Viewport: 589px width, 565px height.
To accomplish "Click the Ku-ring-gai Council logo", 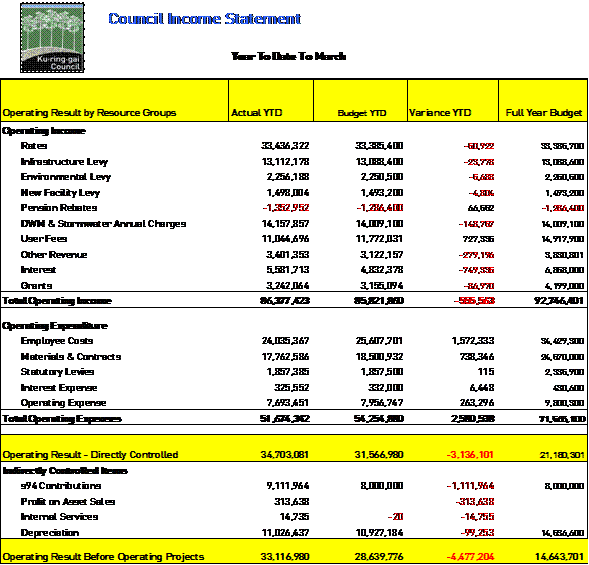I will pyautogui.click(x=52, y=38).
